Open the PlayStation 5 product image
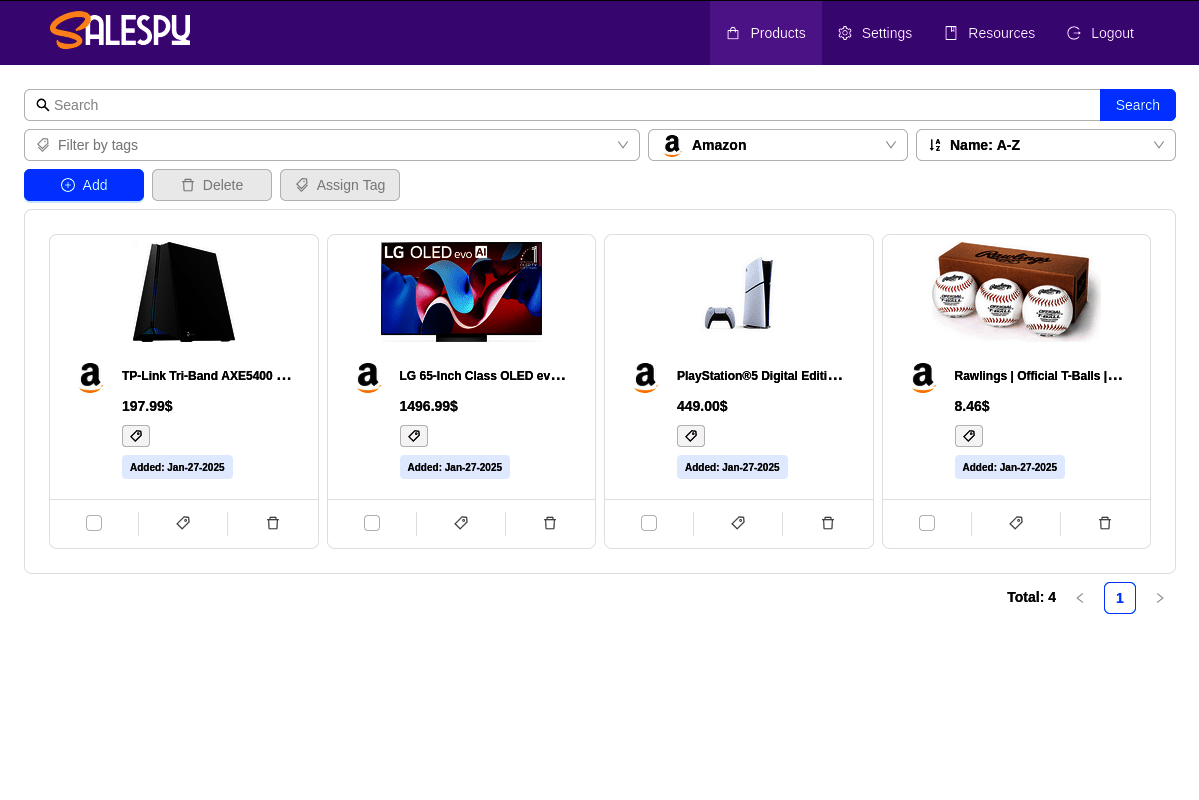This screenshot has height=800, width=1199. [x=739, y=294]
